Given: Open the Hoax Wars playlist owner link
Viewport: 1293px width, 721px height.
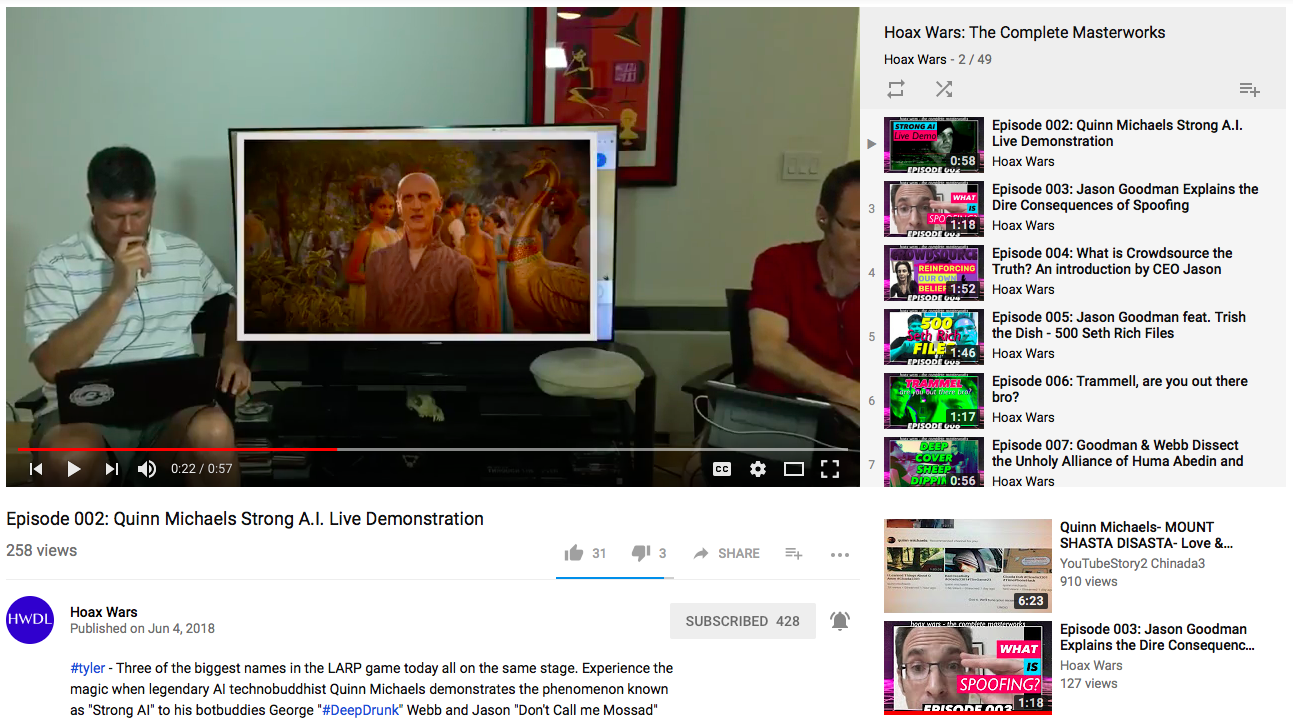Looking at the screenshot, I should [915, 59].
